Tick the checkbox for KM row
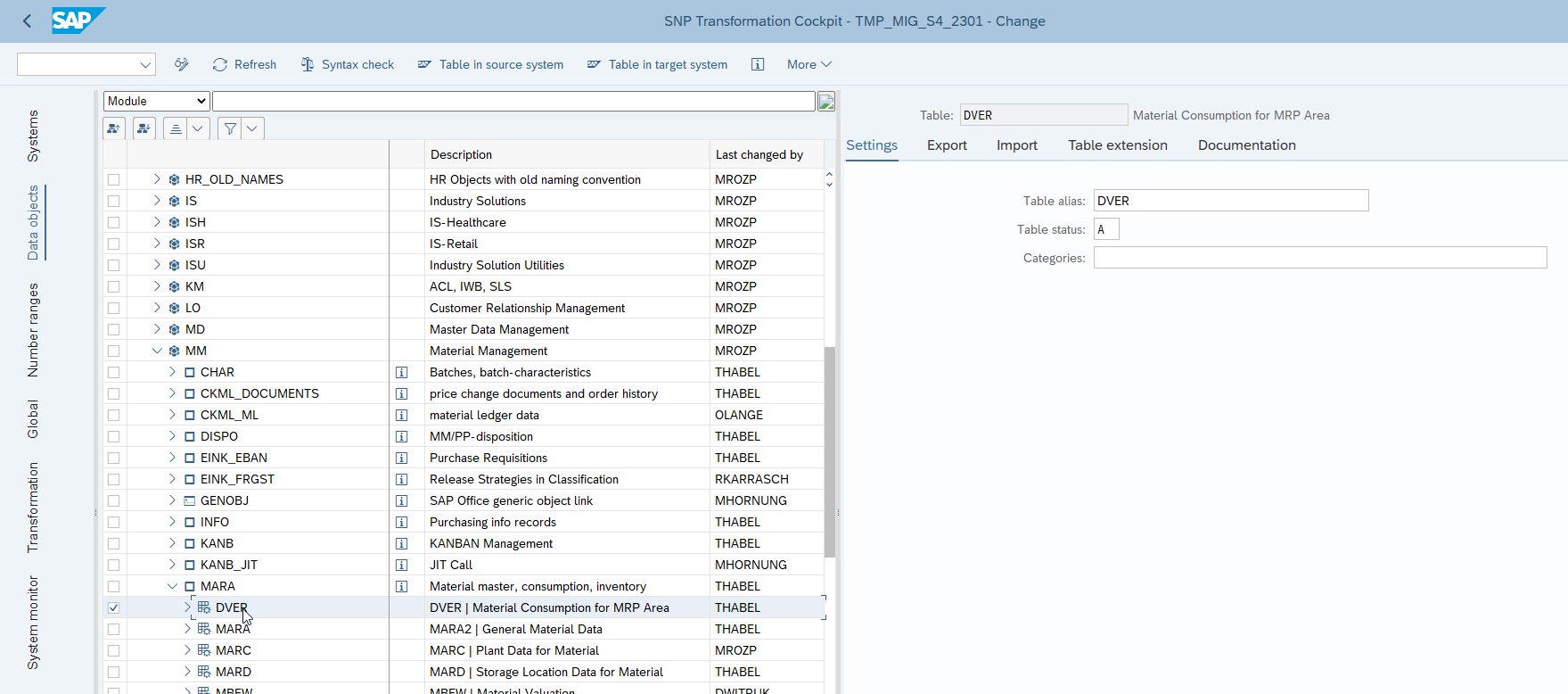The height and width of the screenshot is (694, 1568). 113,286
